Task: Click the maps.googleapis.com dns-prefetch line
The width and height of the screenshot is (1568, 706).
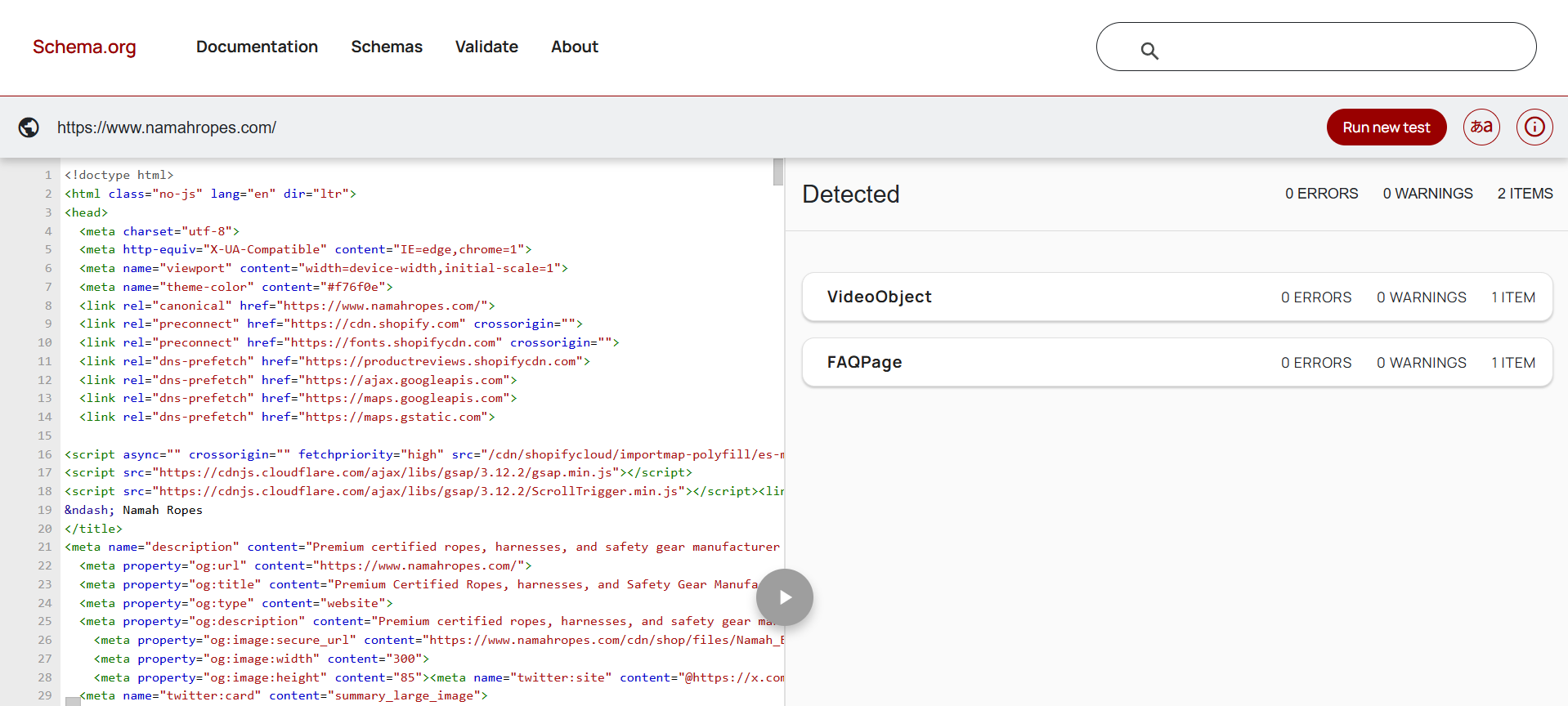Action: pos(298,398)
